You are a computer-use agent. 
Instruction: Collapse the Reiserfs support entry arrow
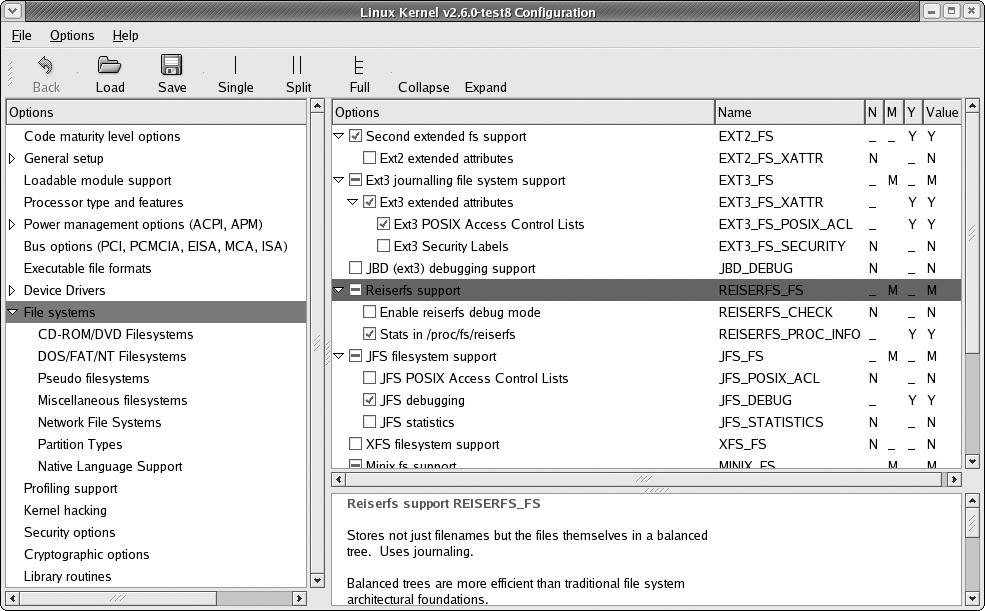pyautogui.click(x=339, y=290)
